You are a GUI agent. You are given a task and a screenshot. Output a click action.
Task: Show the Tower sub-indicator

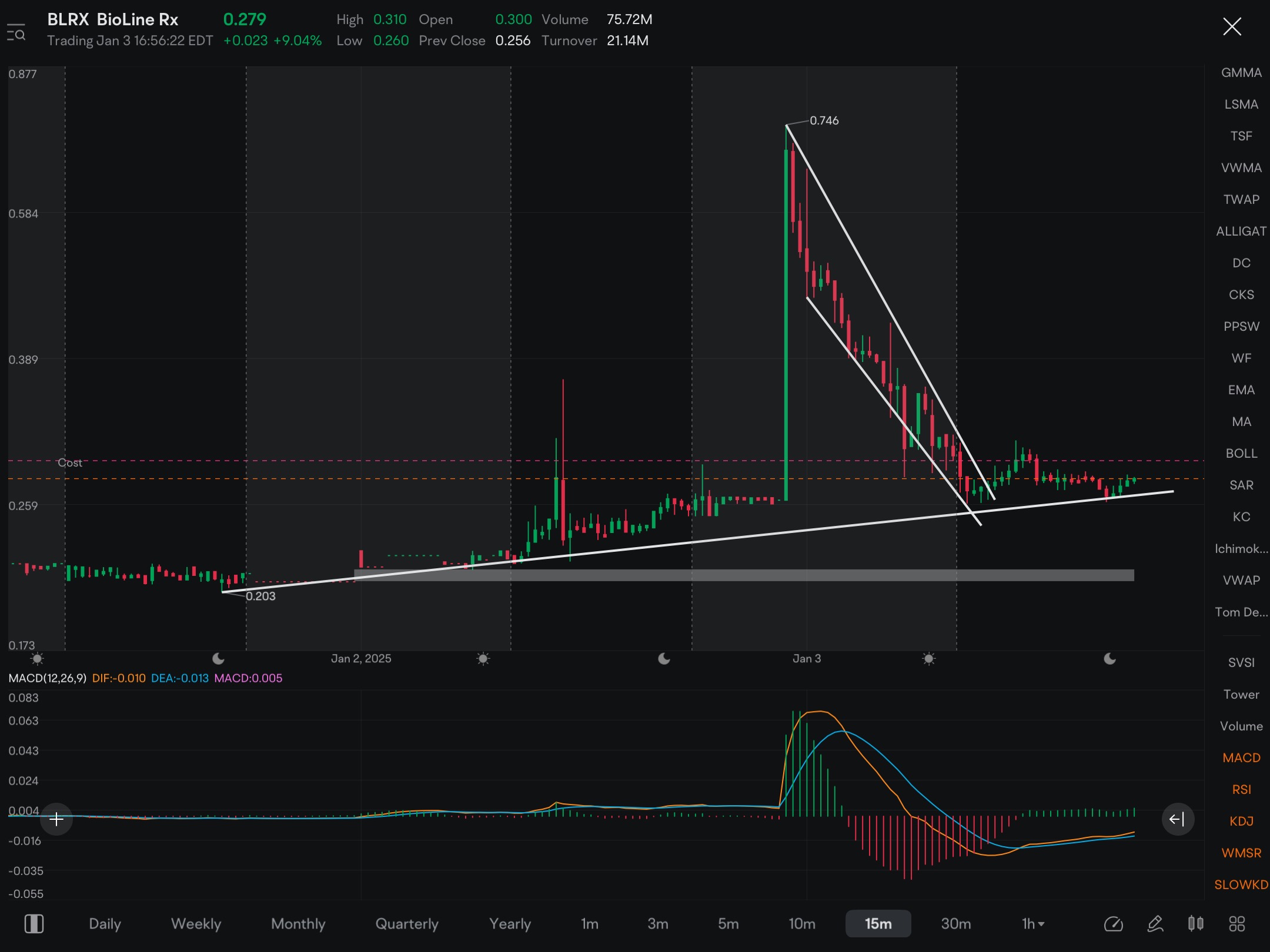[1241, 695]
